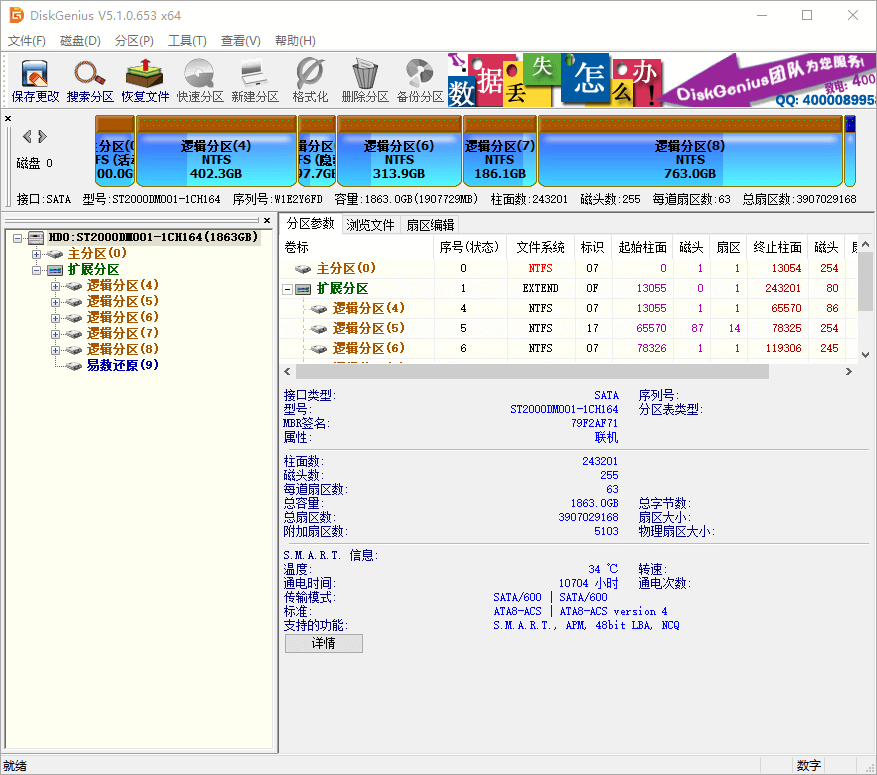Open the 恢复文件 recovery tool
The width and height of the screenshot is (877, 775).
coord(143,80)
